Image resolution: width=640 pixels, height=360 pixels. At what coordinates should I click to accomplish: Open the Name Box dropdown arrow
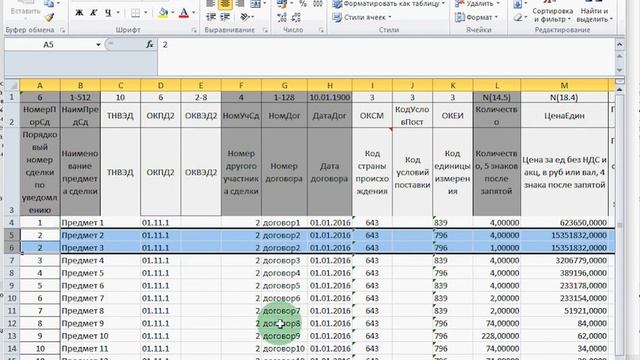pyautogui.click(x=98, y=44)
